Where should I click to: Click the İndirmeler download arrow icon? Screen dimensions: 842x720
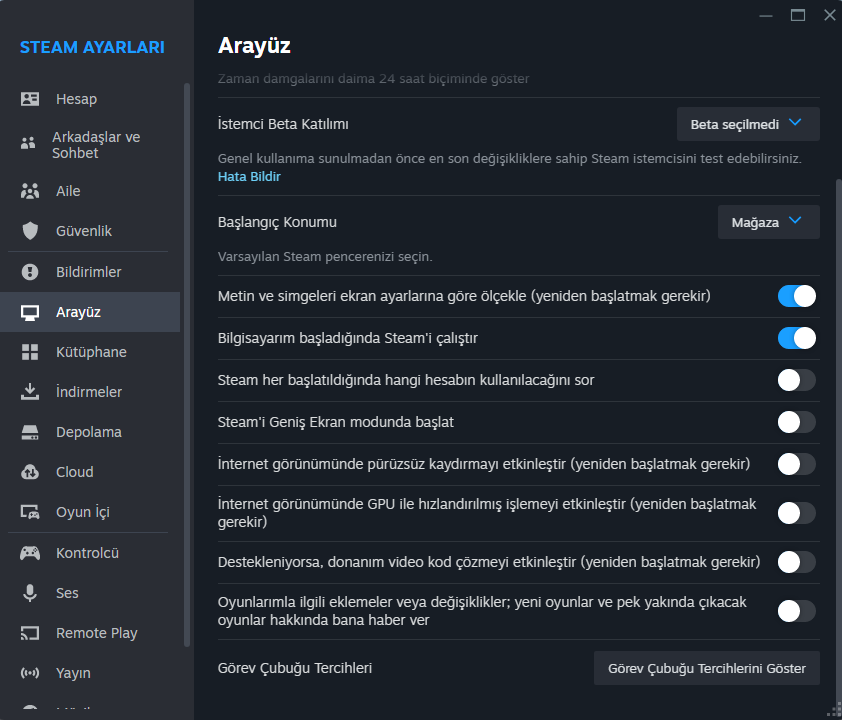pyautogui.click(x=30, y=392)
